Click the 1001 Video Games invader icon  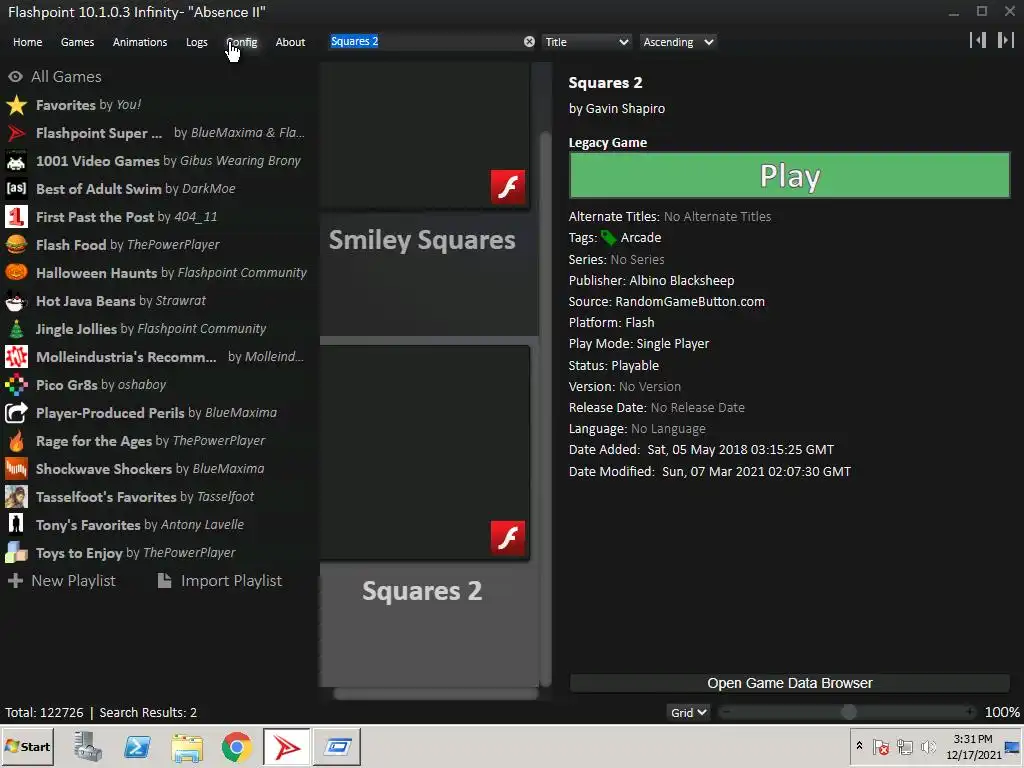point(16,161)
